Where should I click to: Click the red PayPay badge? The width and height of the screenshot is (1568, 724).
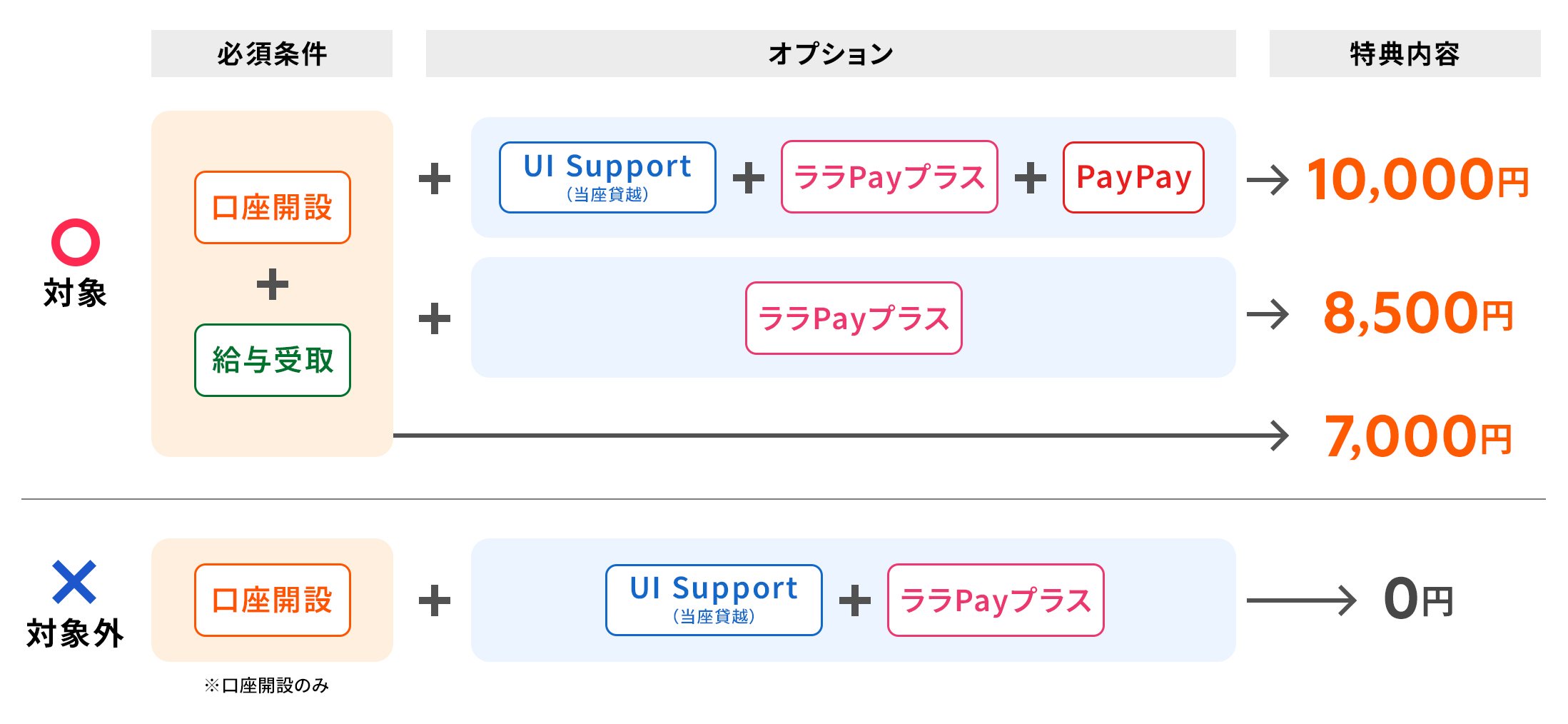click(1133, 177)
